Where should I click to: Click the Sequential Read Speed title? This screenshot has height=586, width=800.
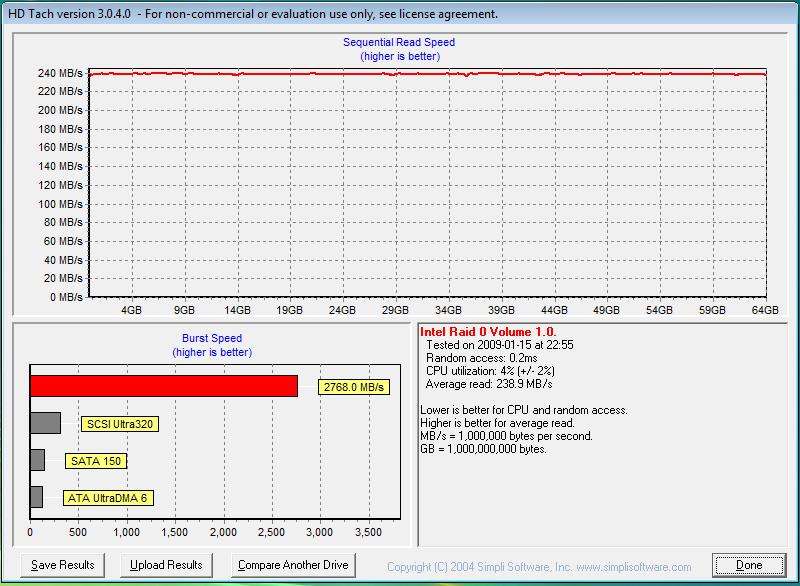(399, 42)
